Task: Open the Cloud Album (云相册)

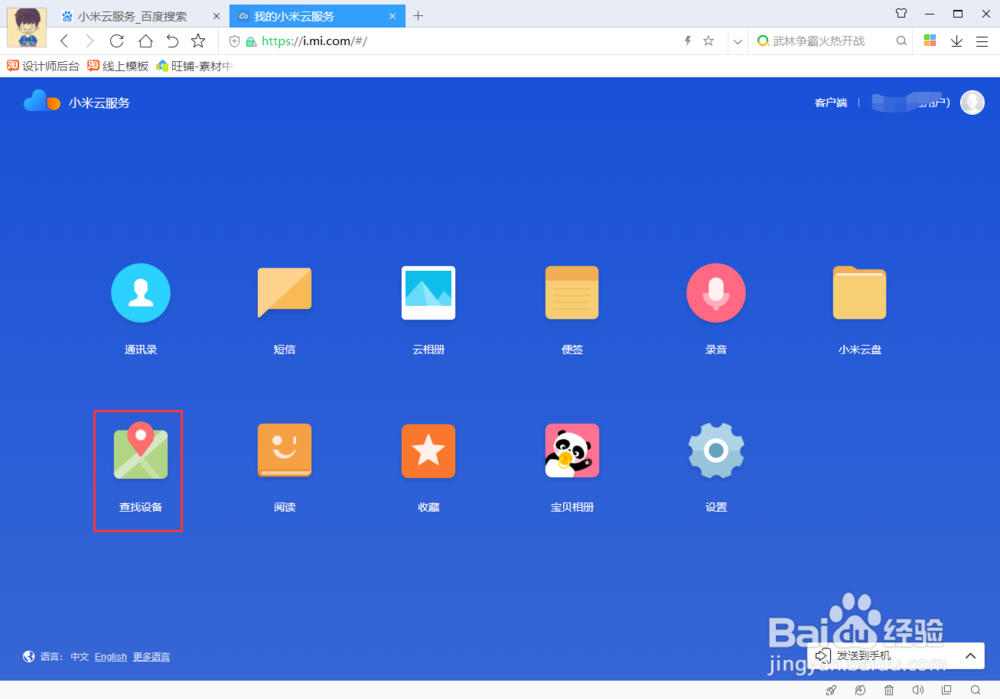Action: (428, 293)
